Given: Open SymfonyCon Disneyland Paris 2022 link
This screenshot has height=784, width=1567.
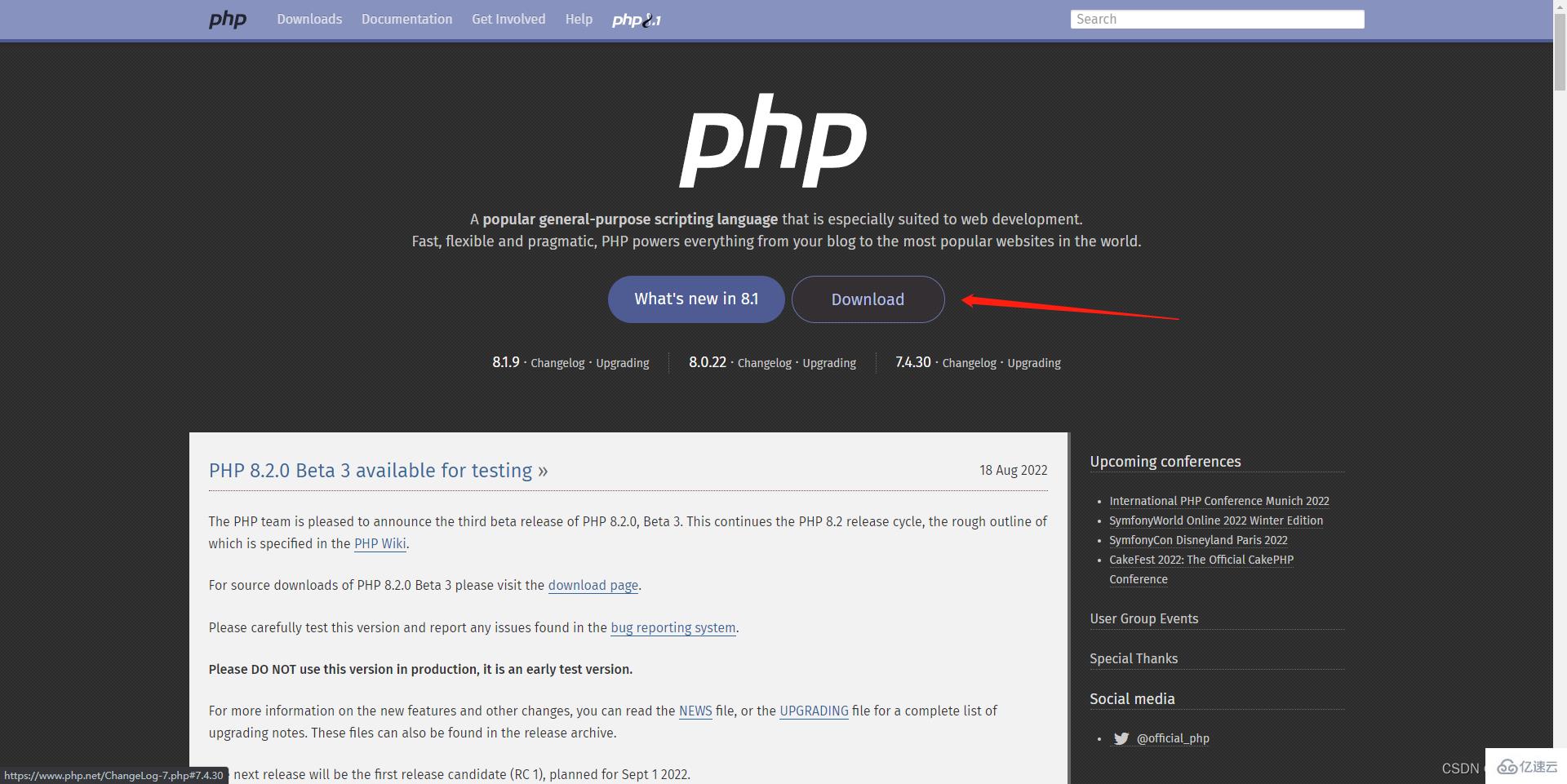Looking at the screenshot, I should [1198, 540].
